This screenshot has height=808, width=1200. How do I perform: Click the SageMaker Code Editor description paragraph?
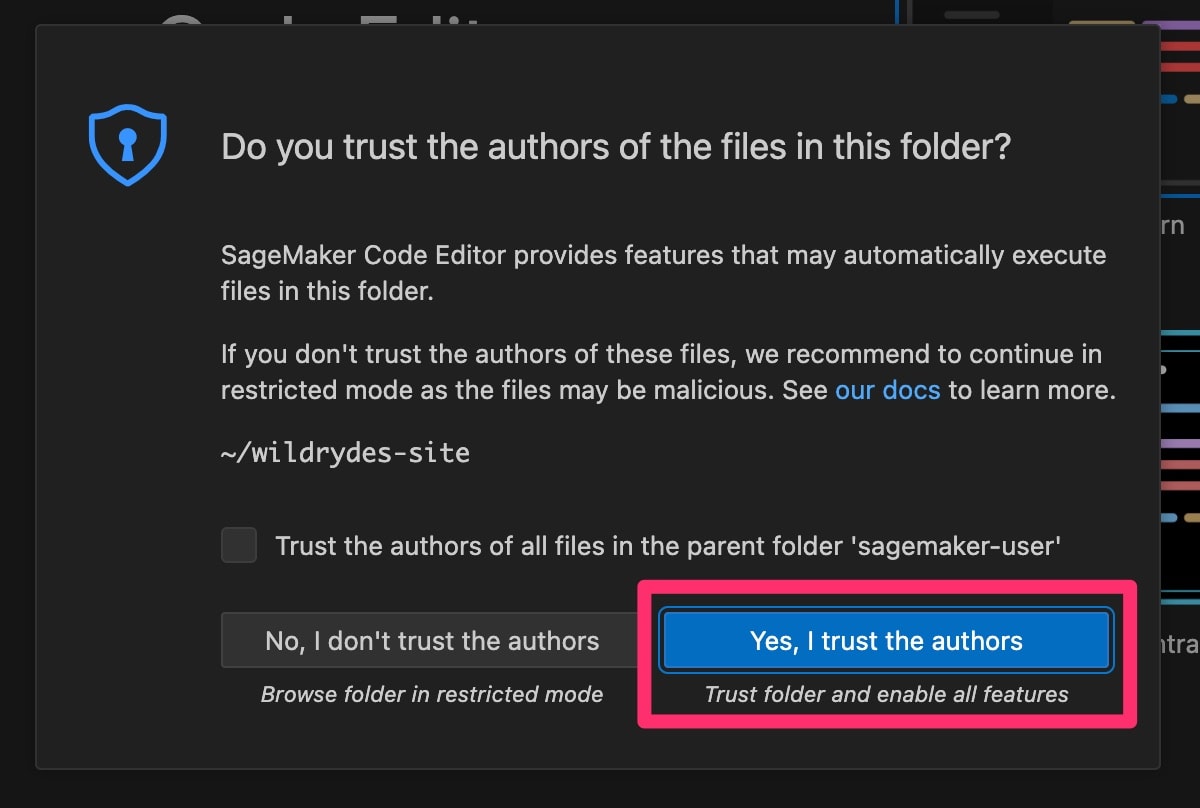click(663, 272)
